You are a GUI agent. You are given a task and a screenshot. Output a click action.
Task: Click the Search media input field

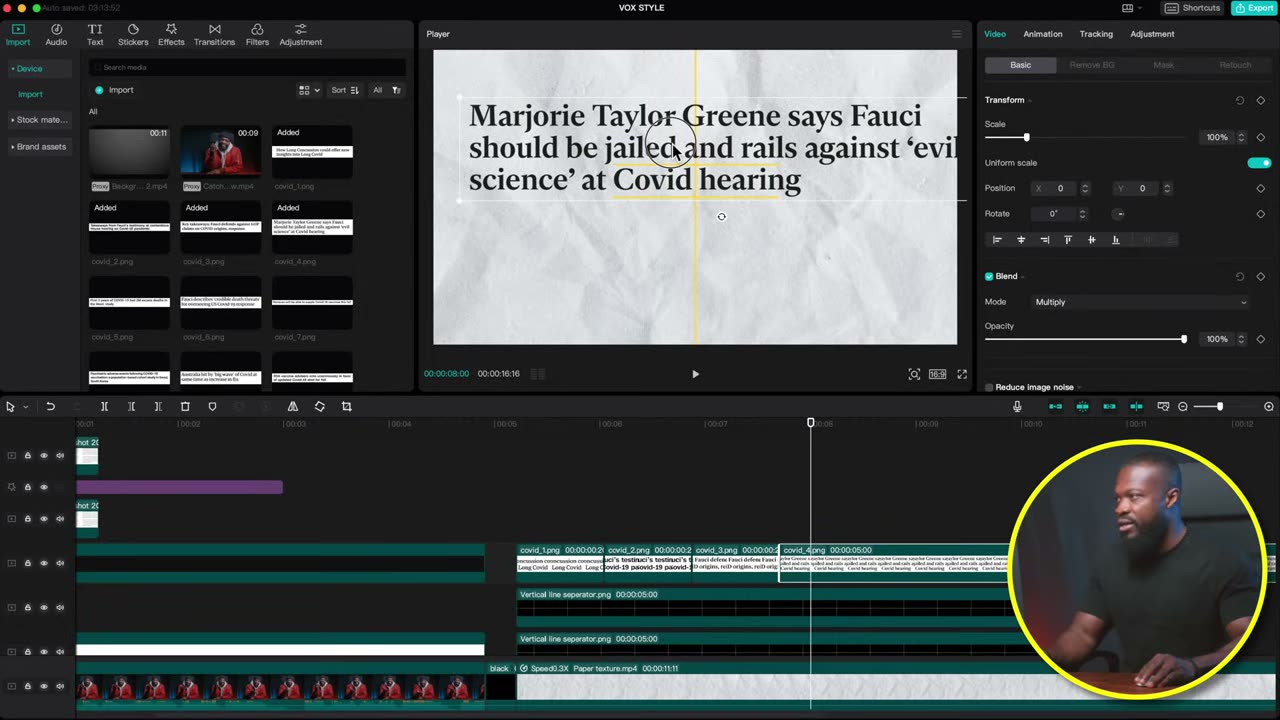point(248,67)
